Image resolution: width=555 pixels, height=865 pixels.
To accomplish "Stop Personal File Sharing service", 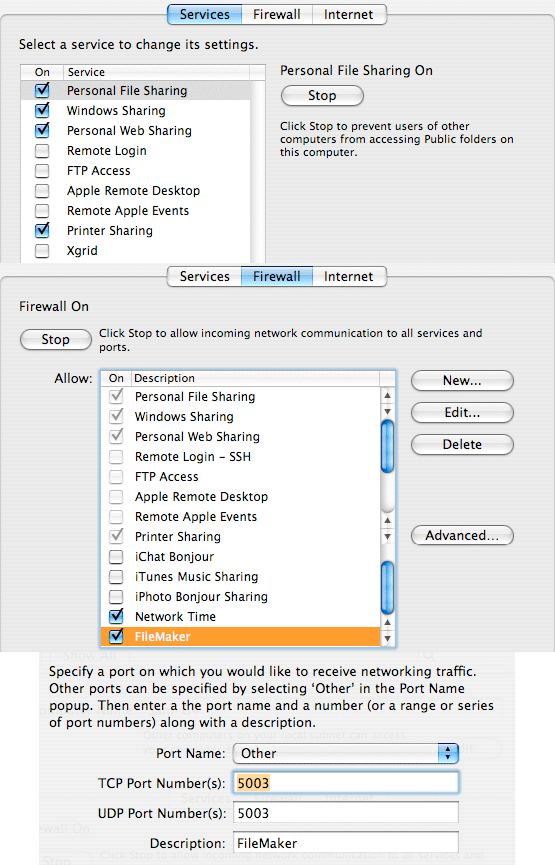I will pos(322,95).
